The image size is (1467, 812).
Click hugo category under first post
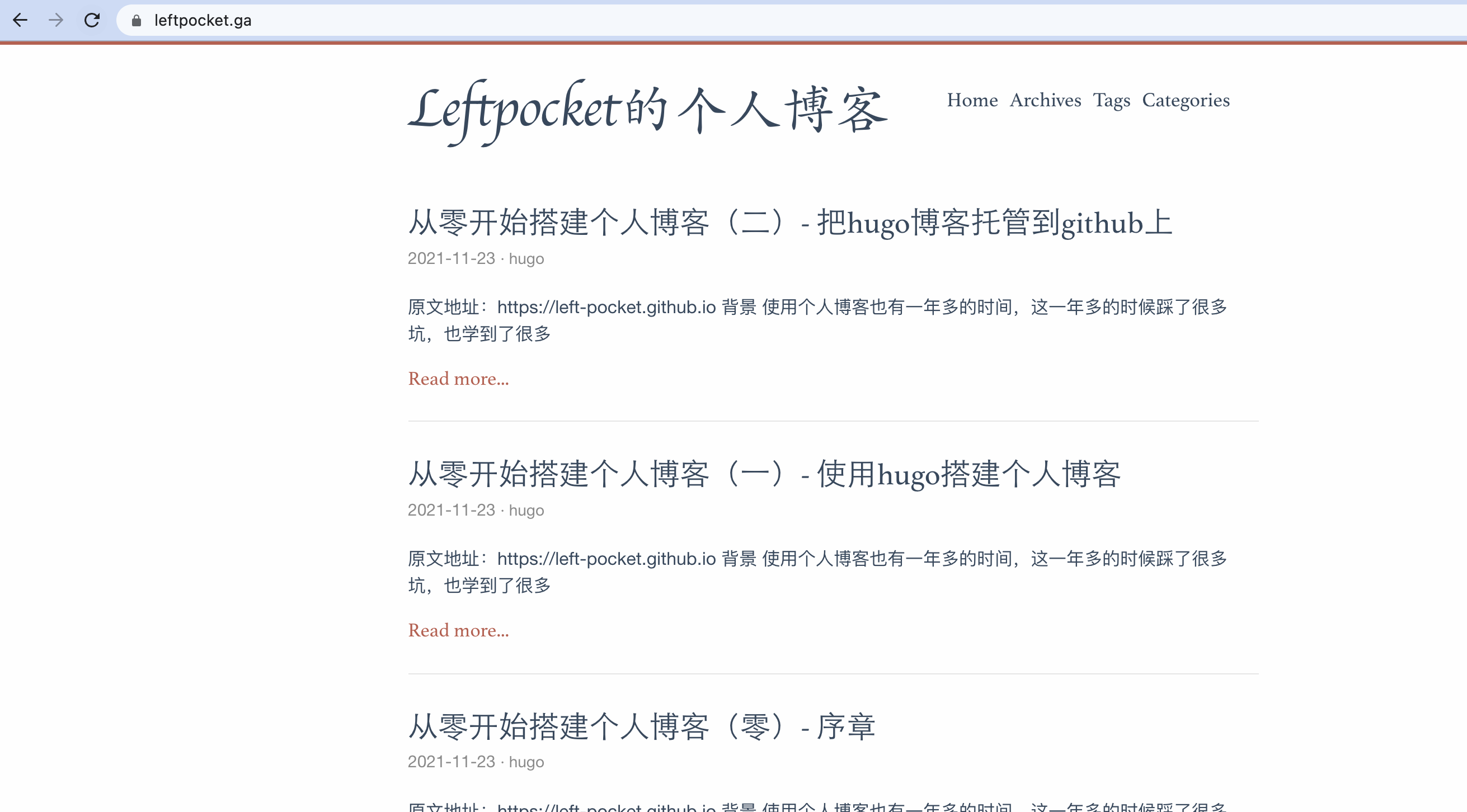pos(526,259)
